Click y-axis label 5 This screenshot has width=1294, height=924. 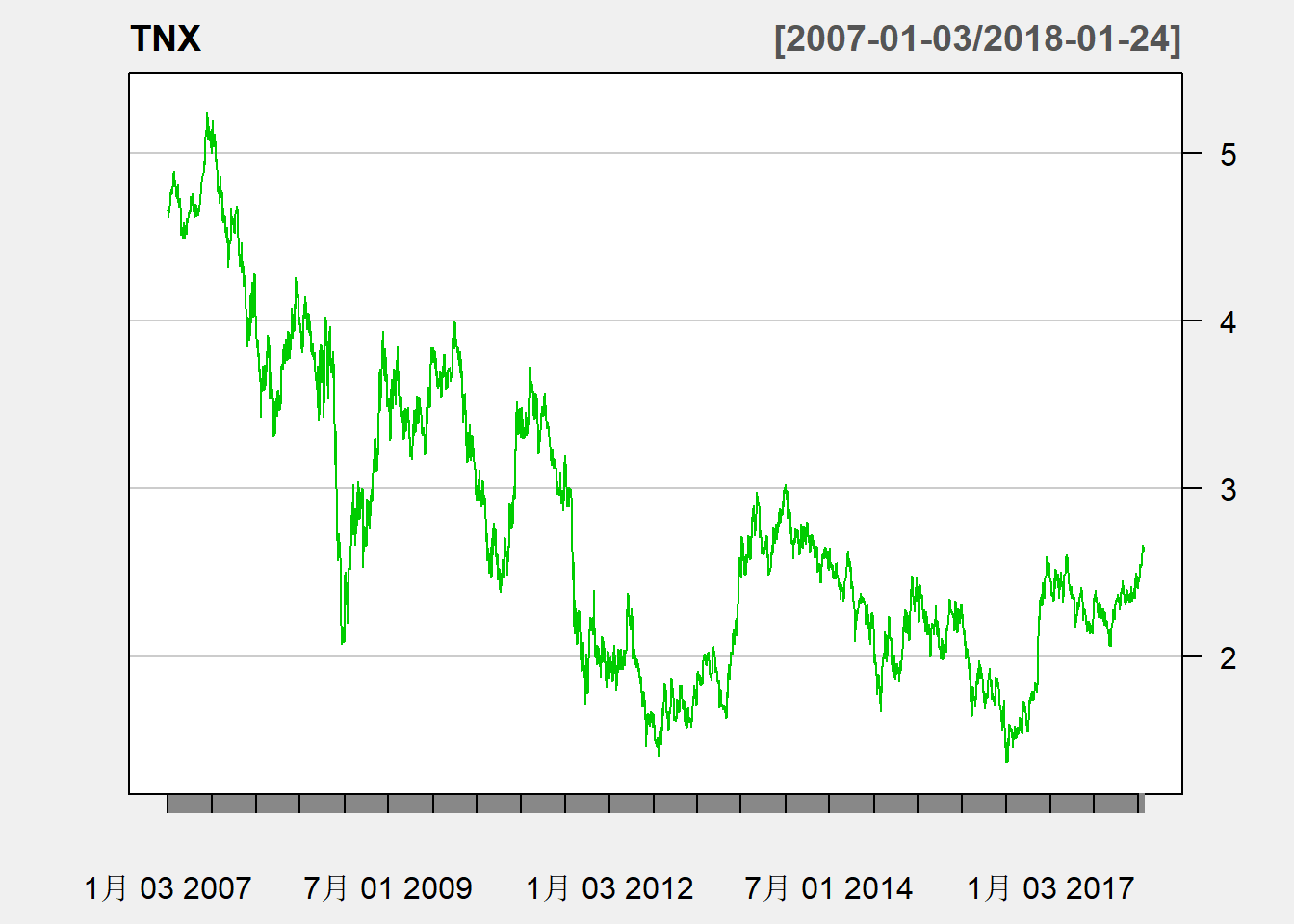(x=1228, y=154)
